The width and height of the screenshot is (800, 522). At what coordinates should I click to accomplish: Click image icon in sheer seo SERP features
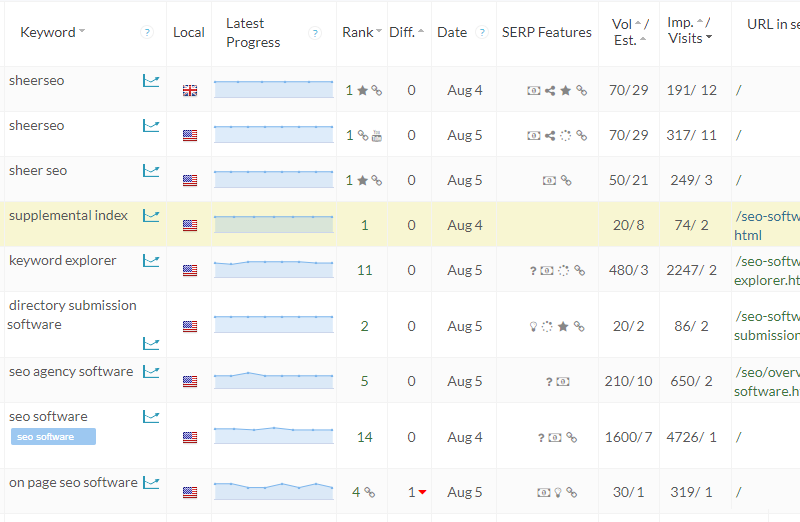(x=549, y=181)
